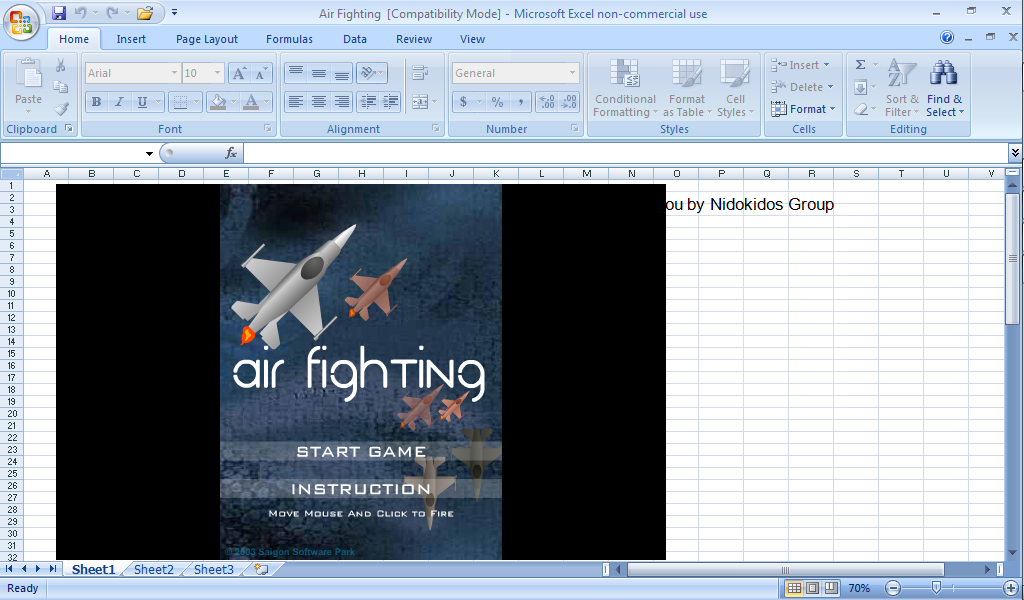Open Cell Styles gallery
Image resolution: width=1024 pixels, height=600 pixels.
click(735, 88)
